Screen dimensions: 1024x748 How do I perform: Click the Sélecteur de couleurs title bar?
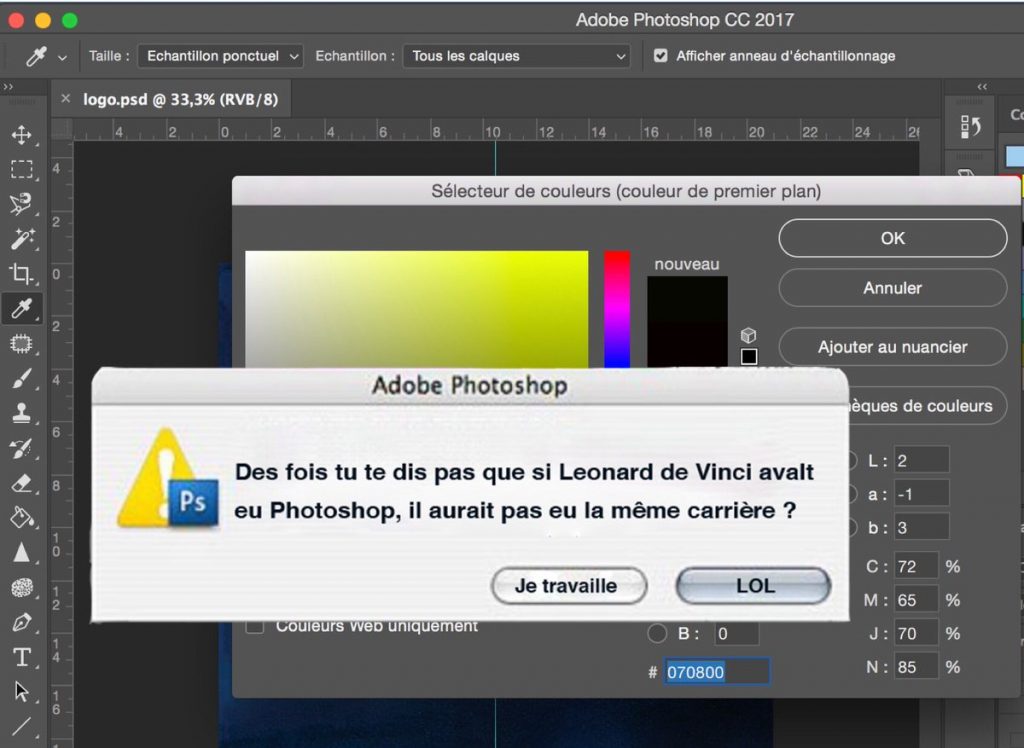pyautogui.click(x=626, y=191)
